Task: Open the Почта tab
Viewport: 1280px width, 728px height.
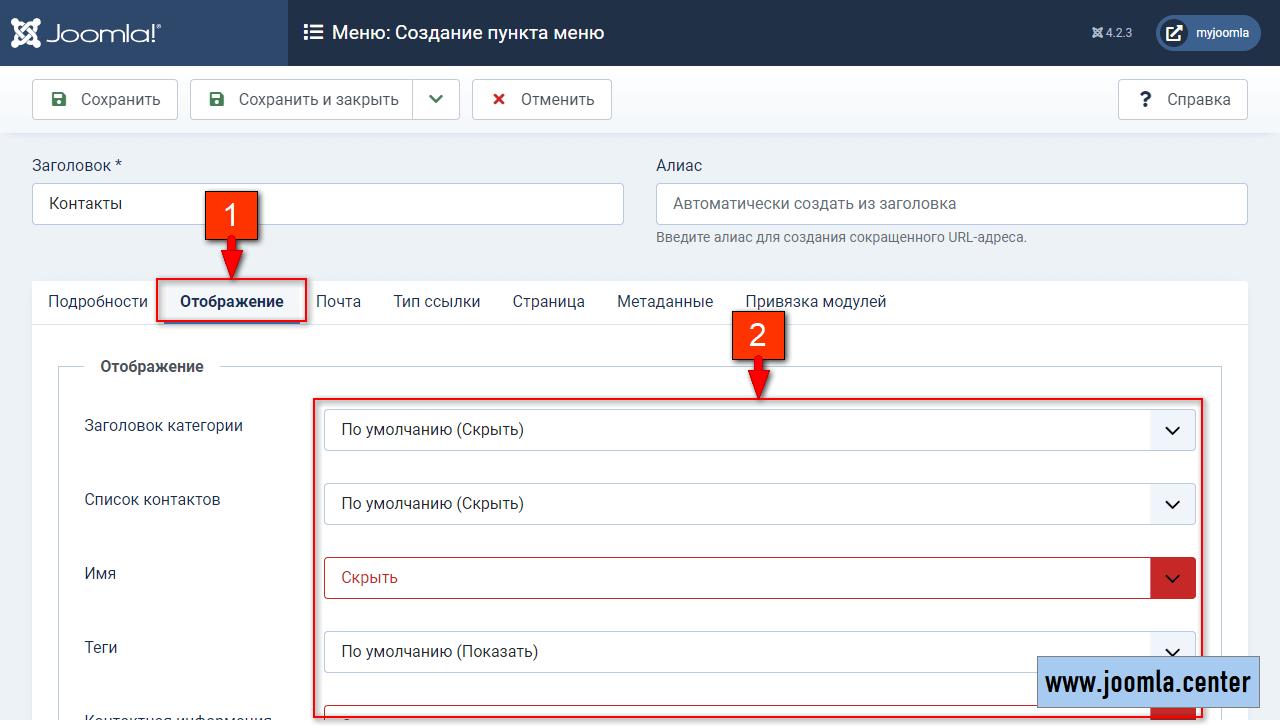Action: pos(339,301)
